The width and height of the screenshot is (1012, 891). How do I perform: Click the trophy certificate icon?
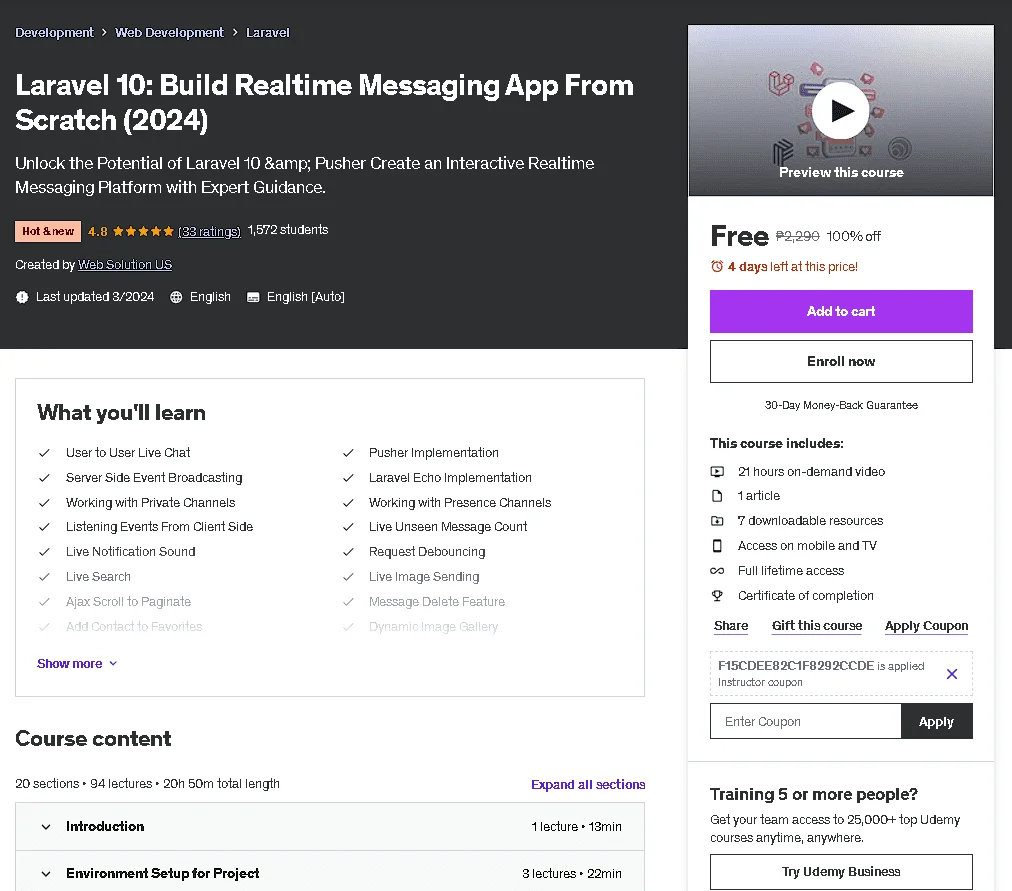click(x=717, y=596)
